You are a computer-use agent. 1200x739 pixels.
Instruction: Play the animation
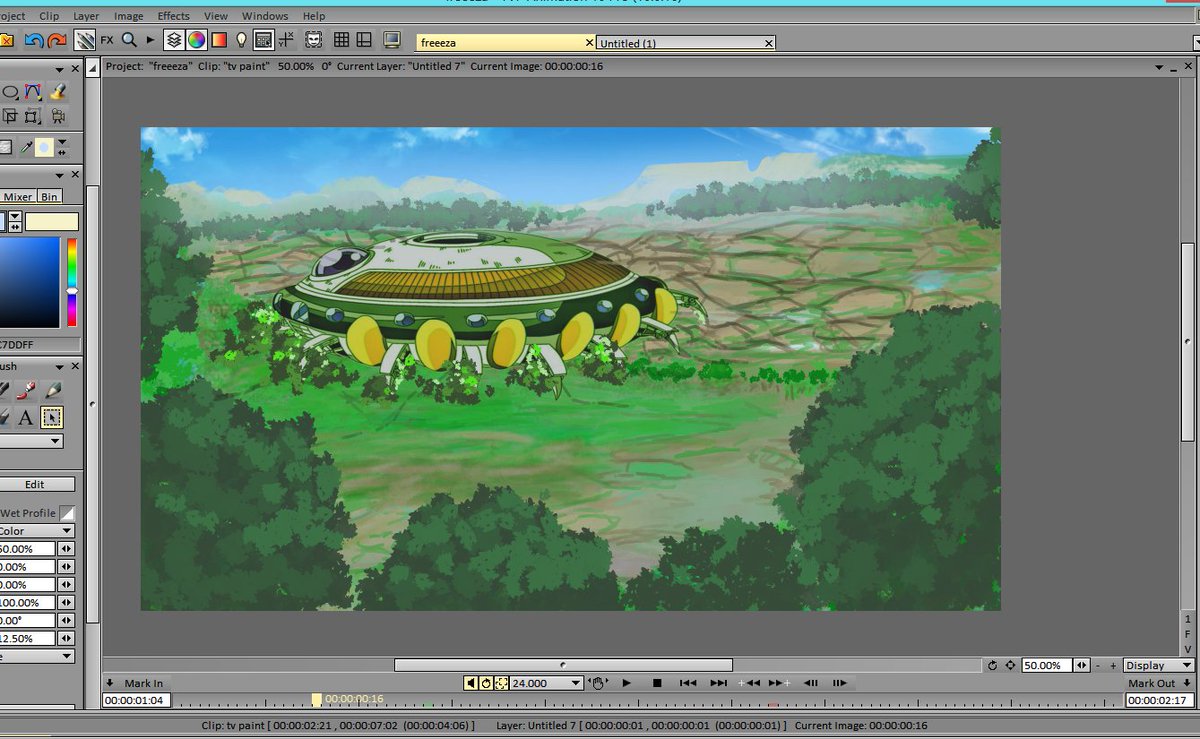[x=627, y=683]
